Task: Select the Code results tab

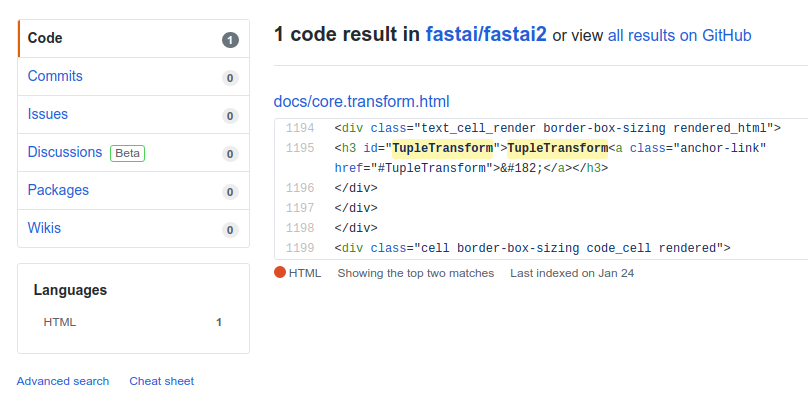Action: [133, 39]
